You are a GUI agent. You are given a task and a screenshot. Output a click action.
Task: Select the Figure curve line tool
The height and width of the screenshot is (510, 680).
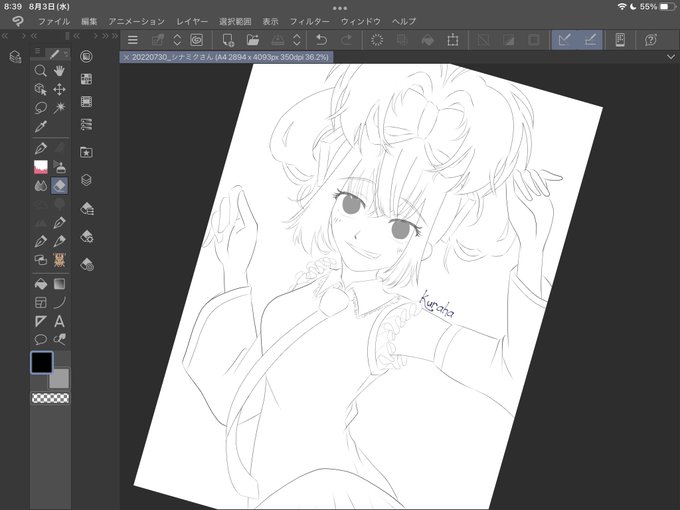click(59, 302)
